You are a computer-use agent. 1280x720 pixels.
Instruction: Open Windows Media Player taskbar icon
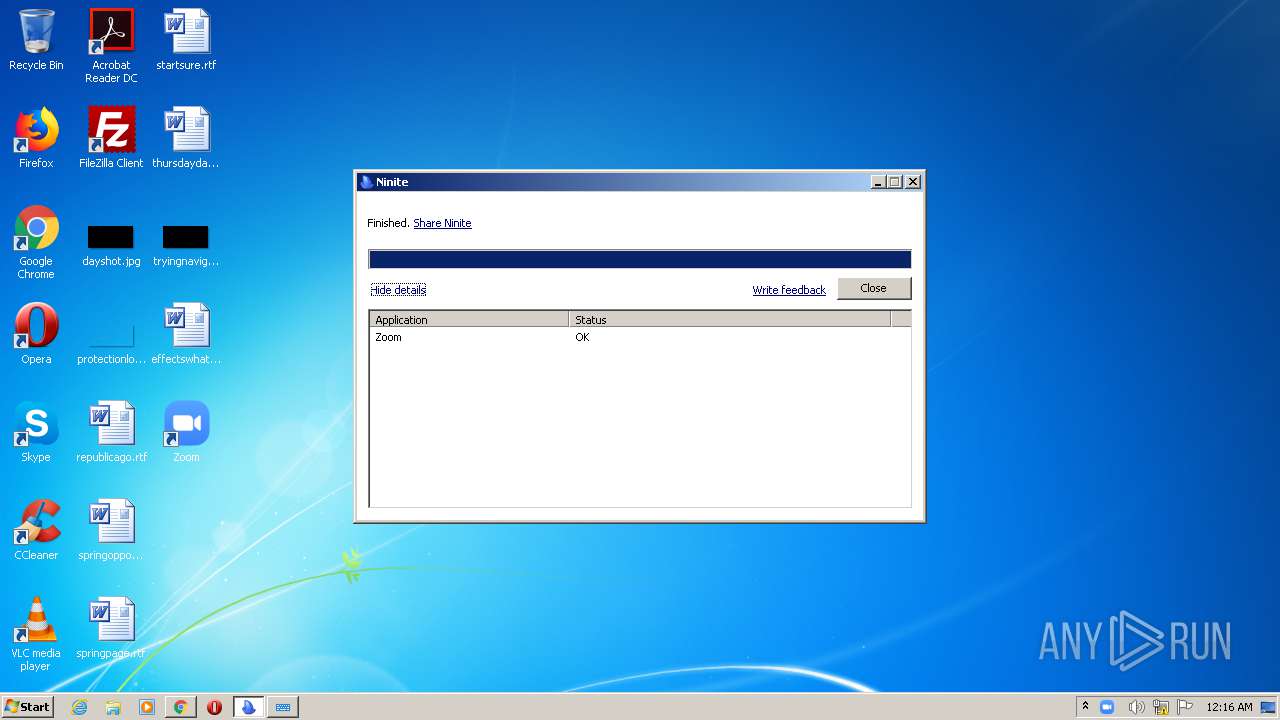click(x=147, y=707)
